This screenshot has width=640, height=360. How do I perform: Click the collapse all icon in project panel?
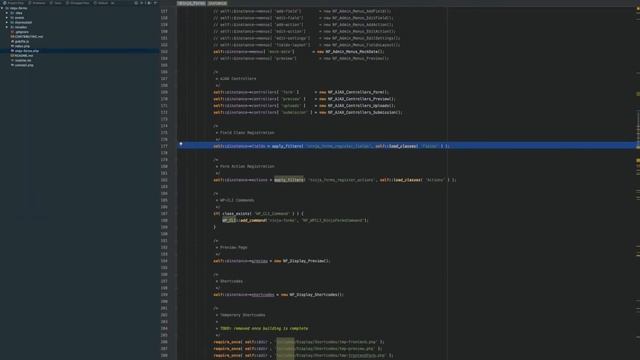[142, 3]
